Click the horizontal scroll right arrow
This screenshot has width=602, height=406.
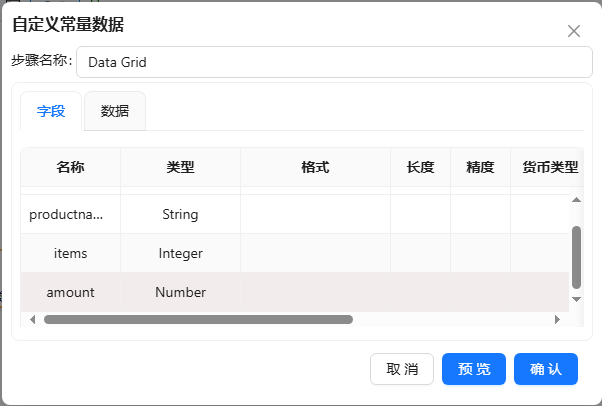[x=557, y=320]
